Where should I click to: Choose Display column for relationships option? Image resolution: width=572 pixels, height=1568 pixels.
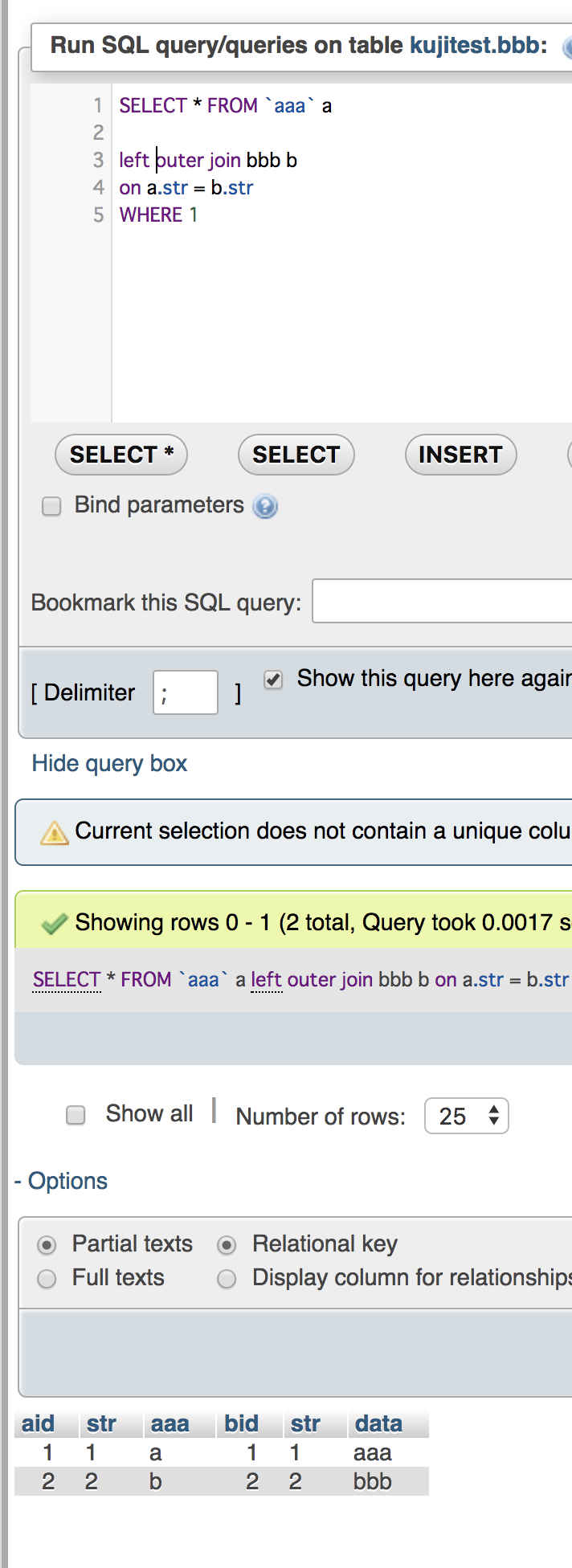pyautogui.click(x=227, y=1278)
